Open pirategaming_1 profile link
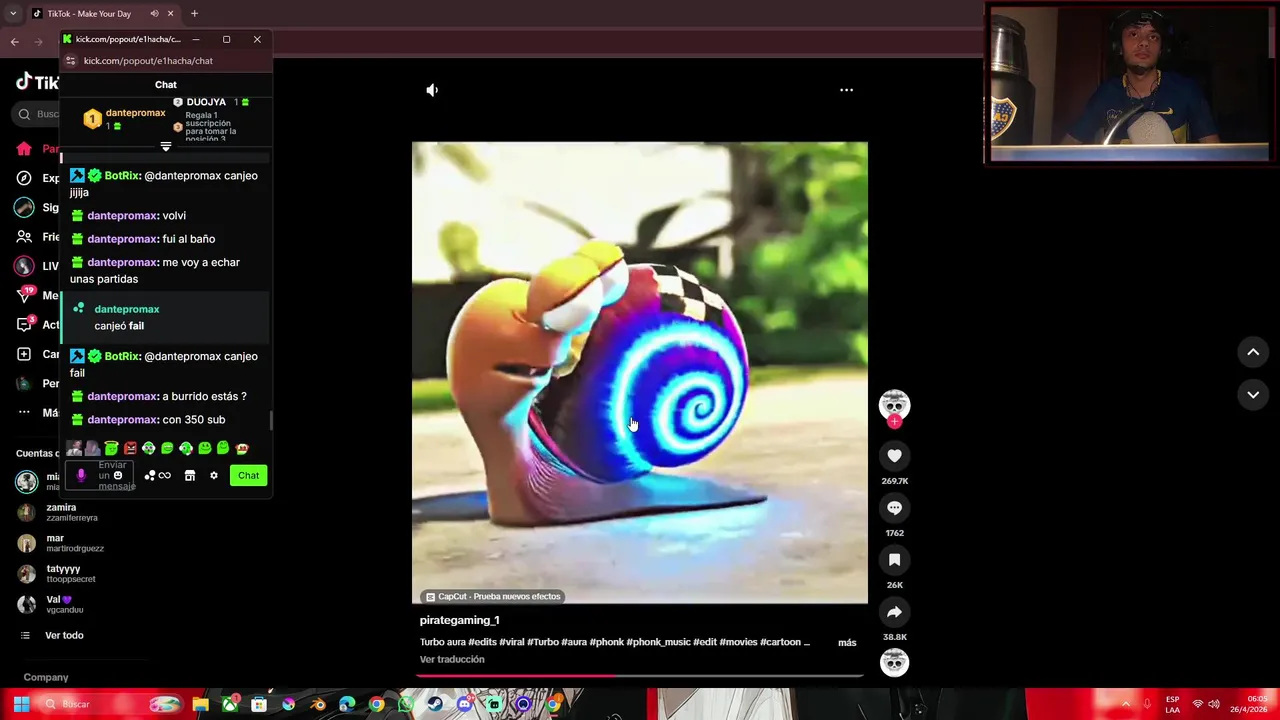1280x720 pixels. click(459, 620)
